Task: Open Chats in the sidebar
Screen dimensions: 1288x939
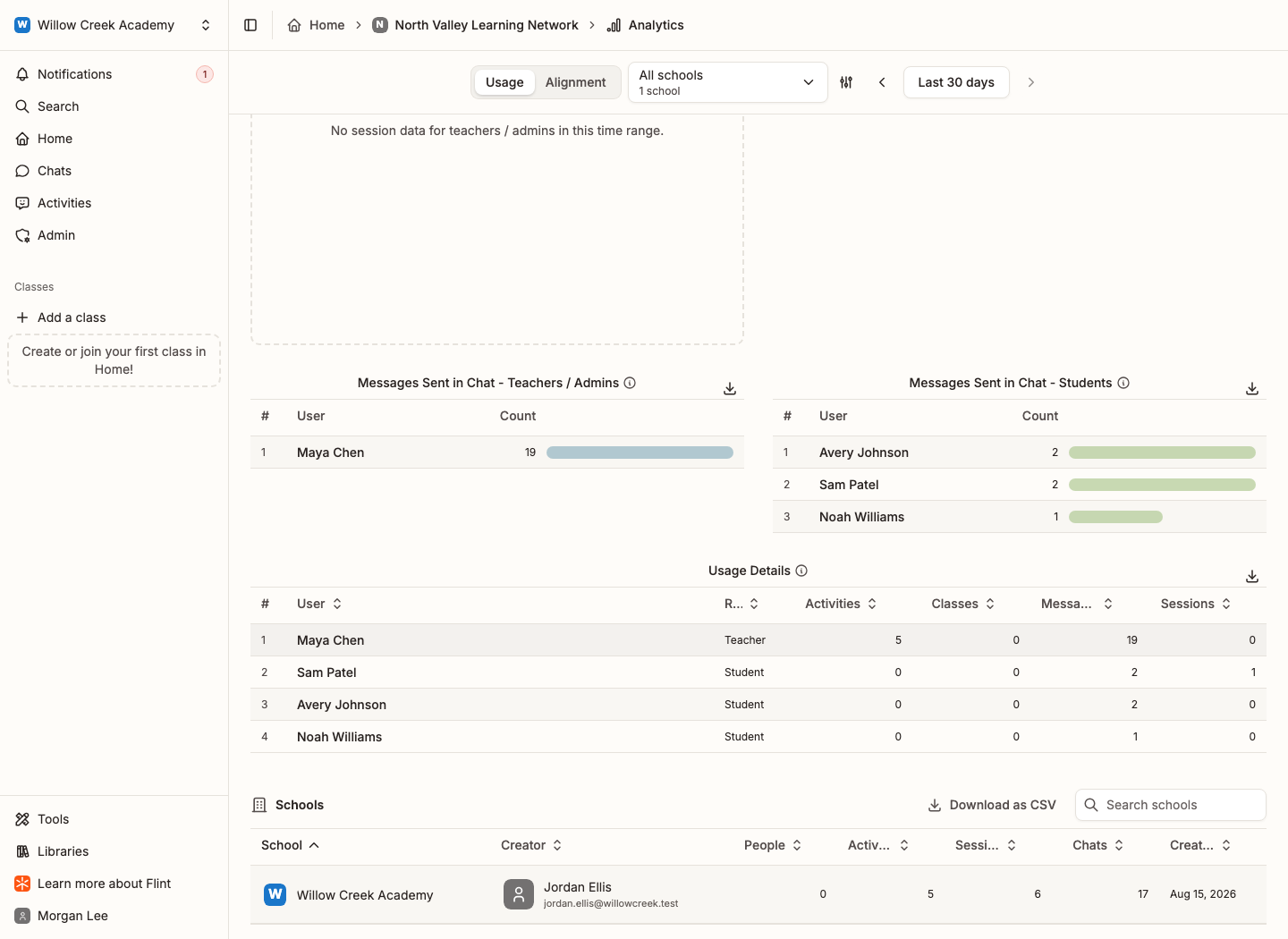Action: (x=114, y=171)
